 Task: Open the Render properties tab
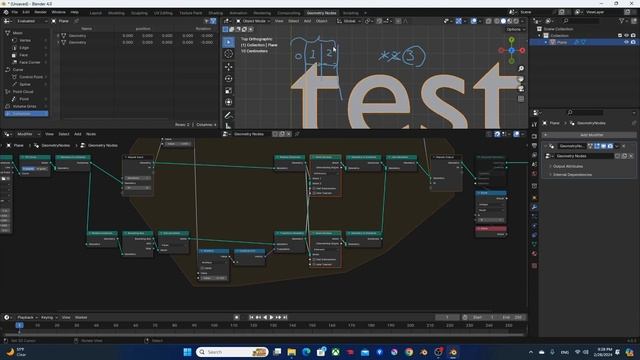pyautogui.click(x=534, y=136)
